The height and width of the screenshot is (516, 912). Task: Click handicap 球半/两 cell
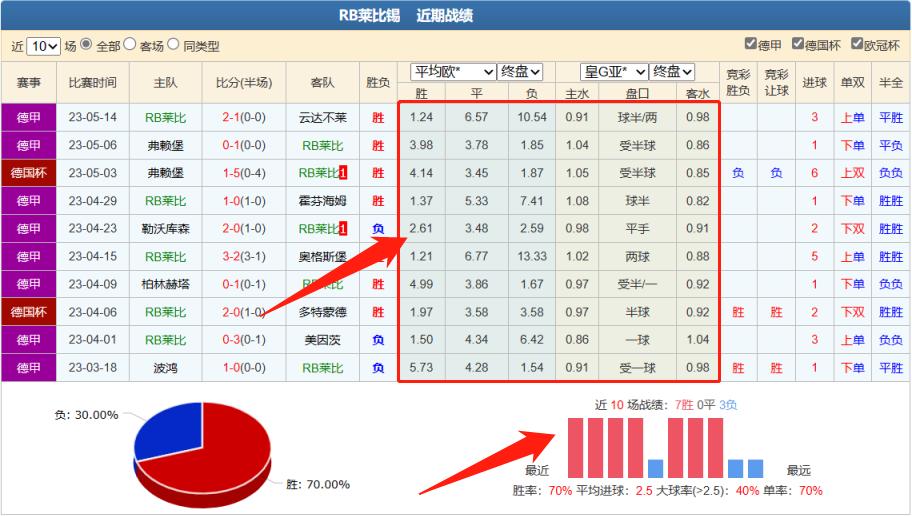tap(637, 118)
